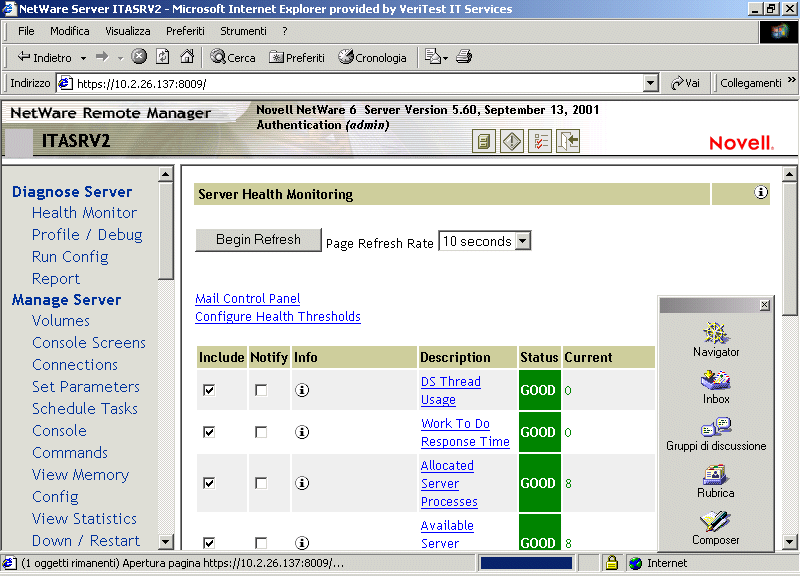800x576 pixels.
Task: Click the exit door icon to log out
Action: [567, 141]
